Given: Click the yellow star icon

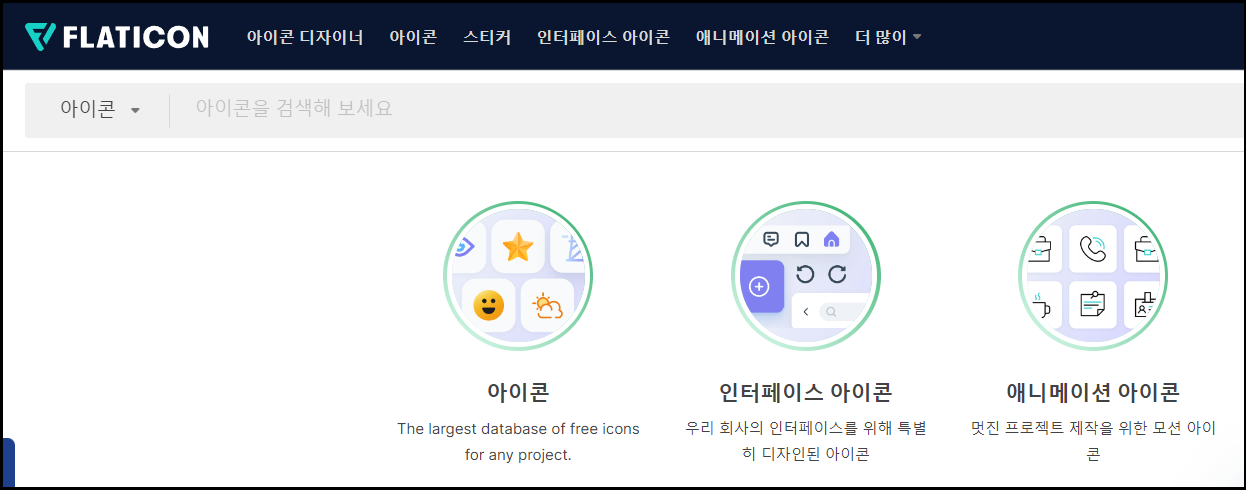Looking at the screenshot, I should pyautogui.click(x=518, y=247).
